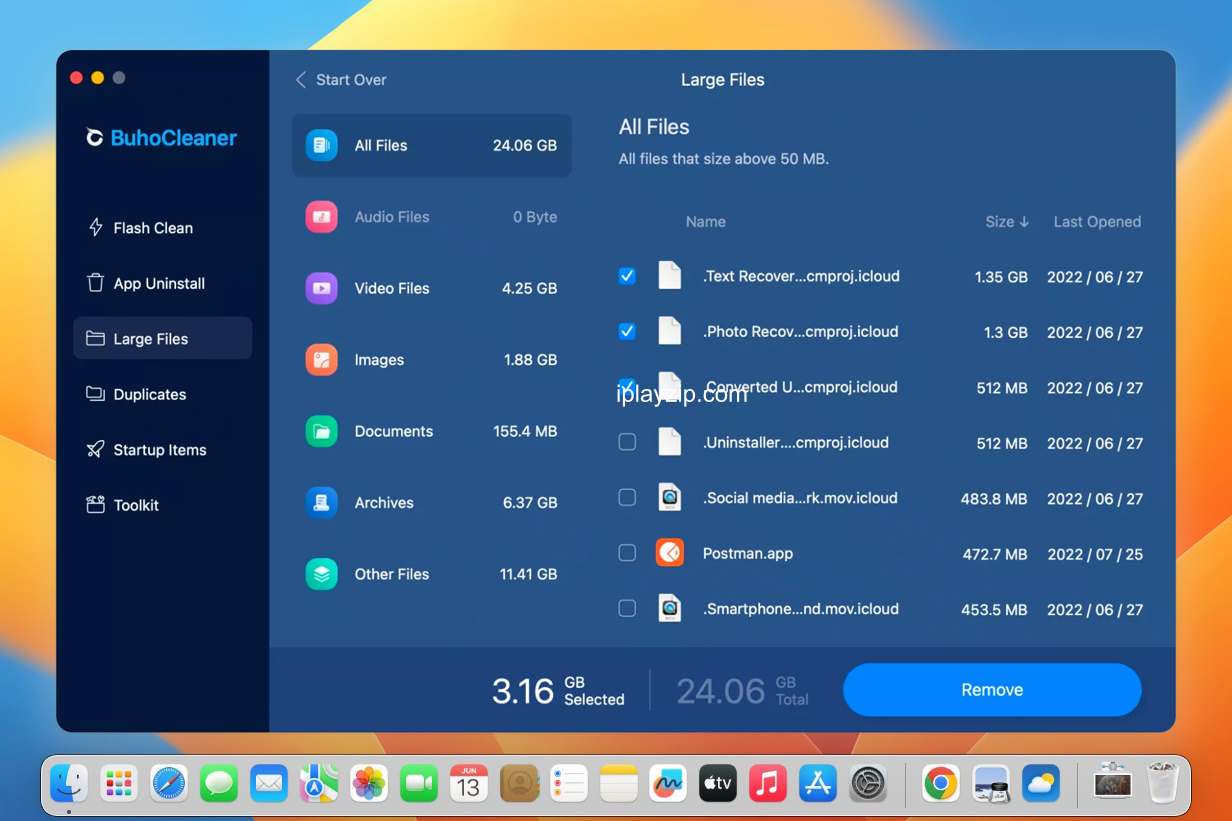Click .Text Recover file document icon
This screenshot has height=821, width=1232.
670,275
